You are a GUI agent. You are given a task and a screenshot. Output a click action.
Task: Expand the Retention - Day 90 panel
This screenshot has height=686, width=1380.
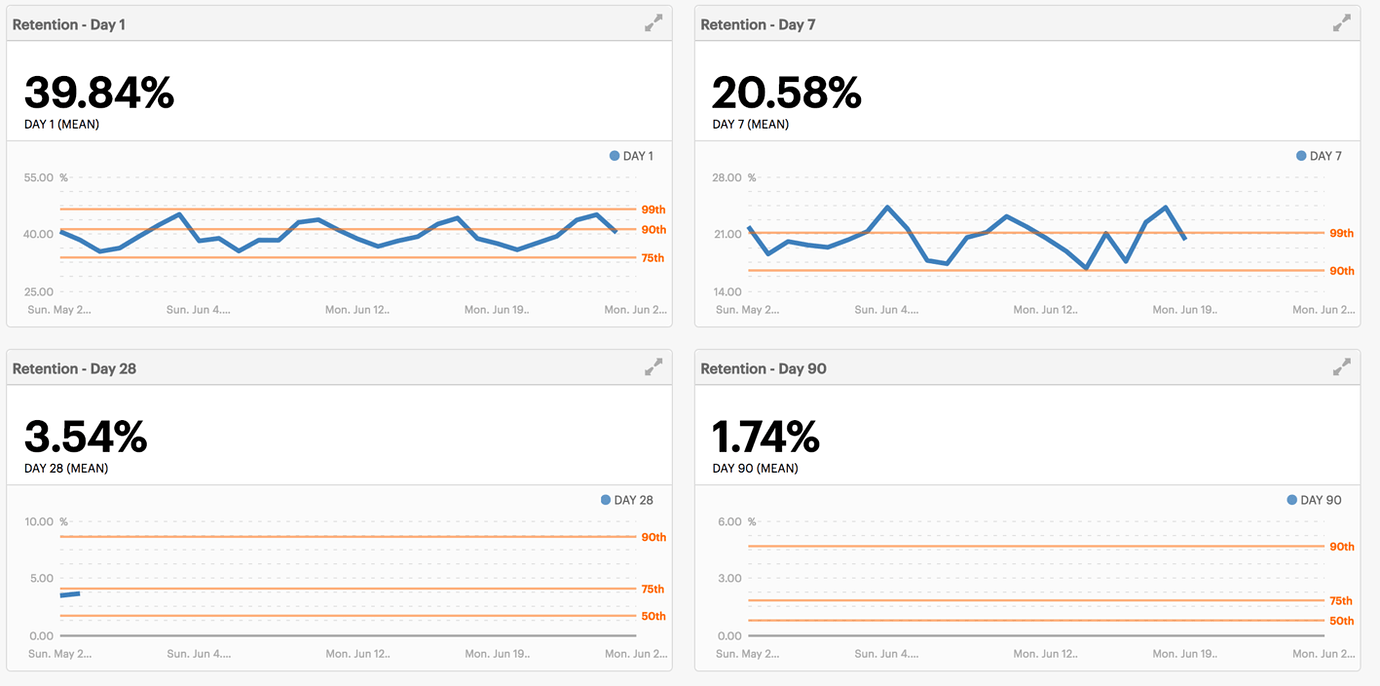tap(1341, 368)
